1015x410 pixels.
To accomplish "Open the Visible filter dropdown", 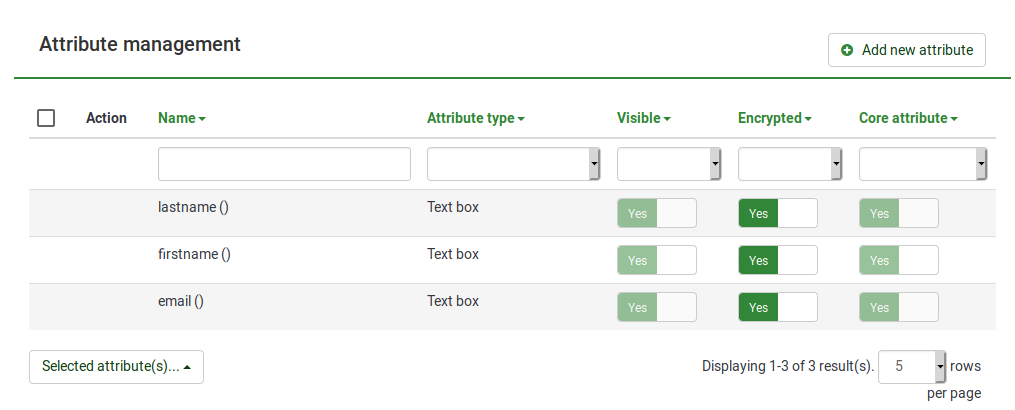I will 669,164.
